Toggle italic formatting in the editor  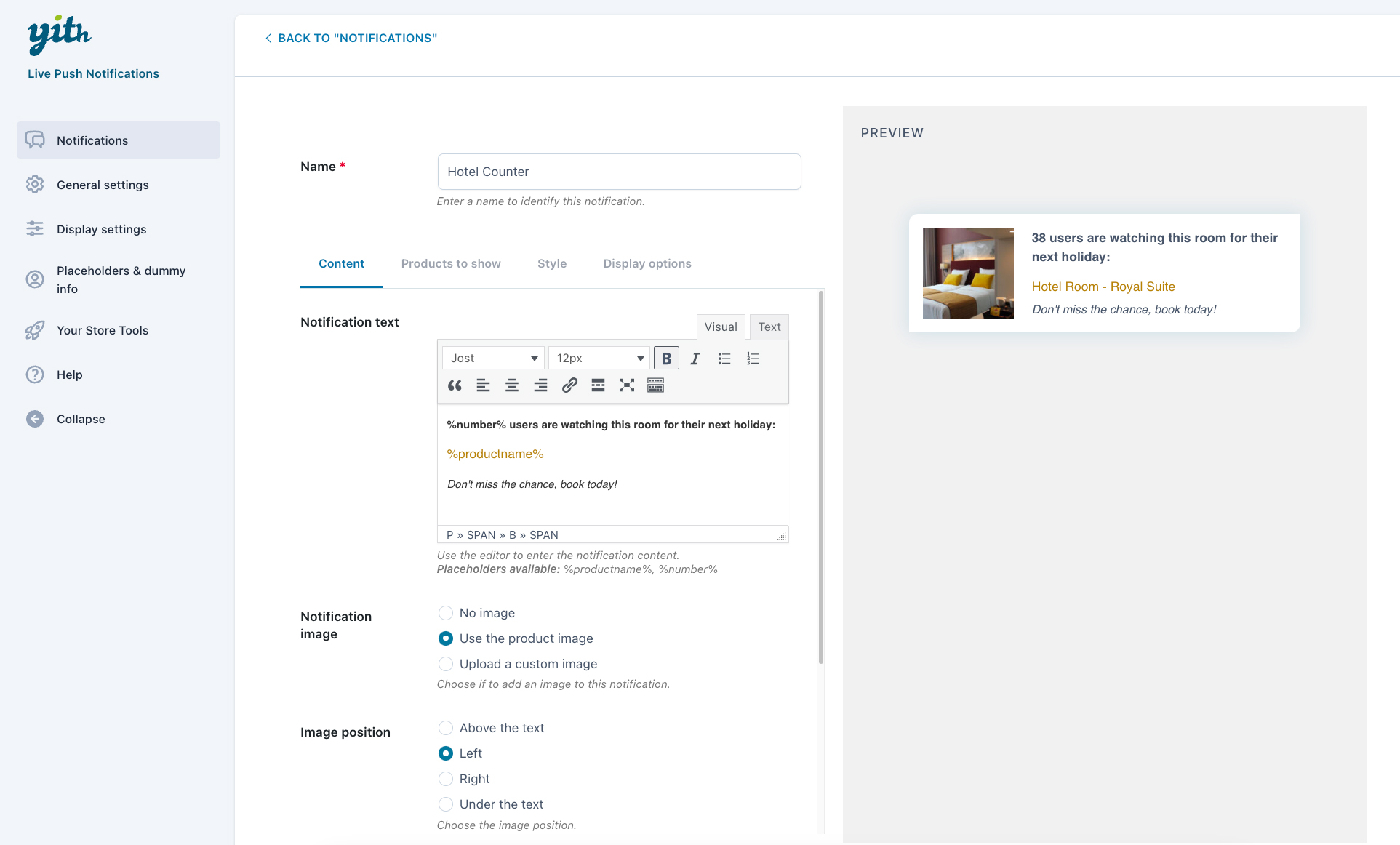click(x=695, y=358)
